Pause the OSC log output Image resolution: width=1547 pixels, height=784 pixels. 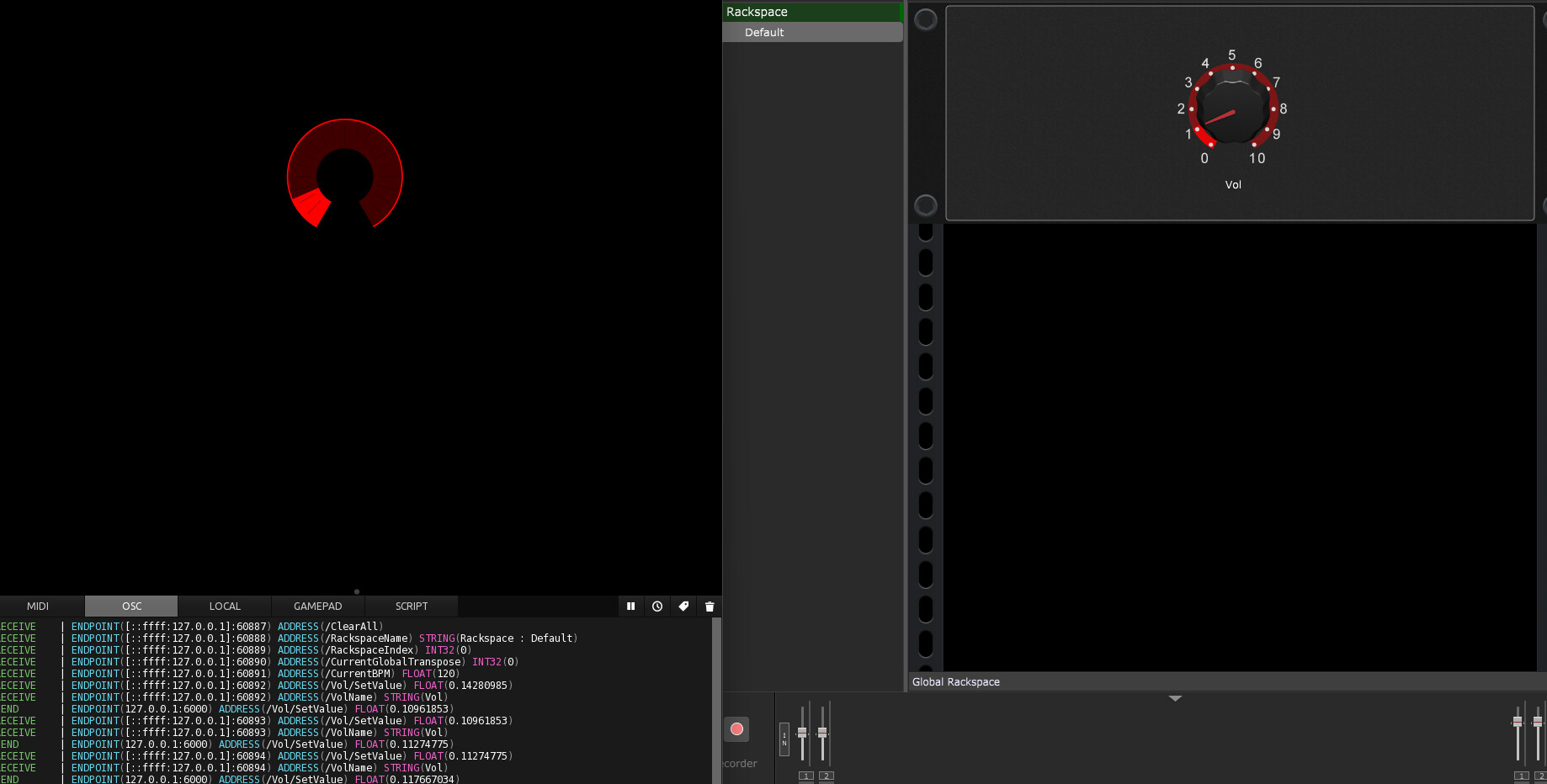[630, 607]
